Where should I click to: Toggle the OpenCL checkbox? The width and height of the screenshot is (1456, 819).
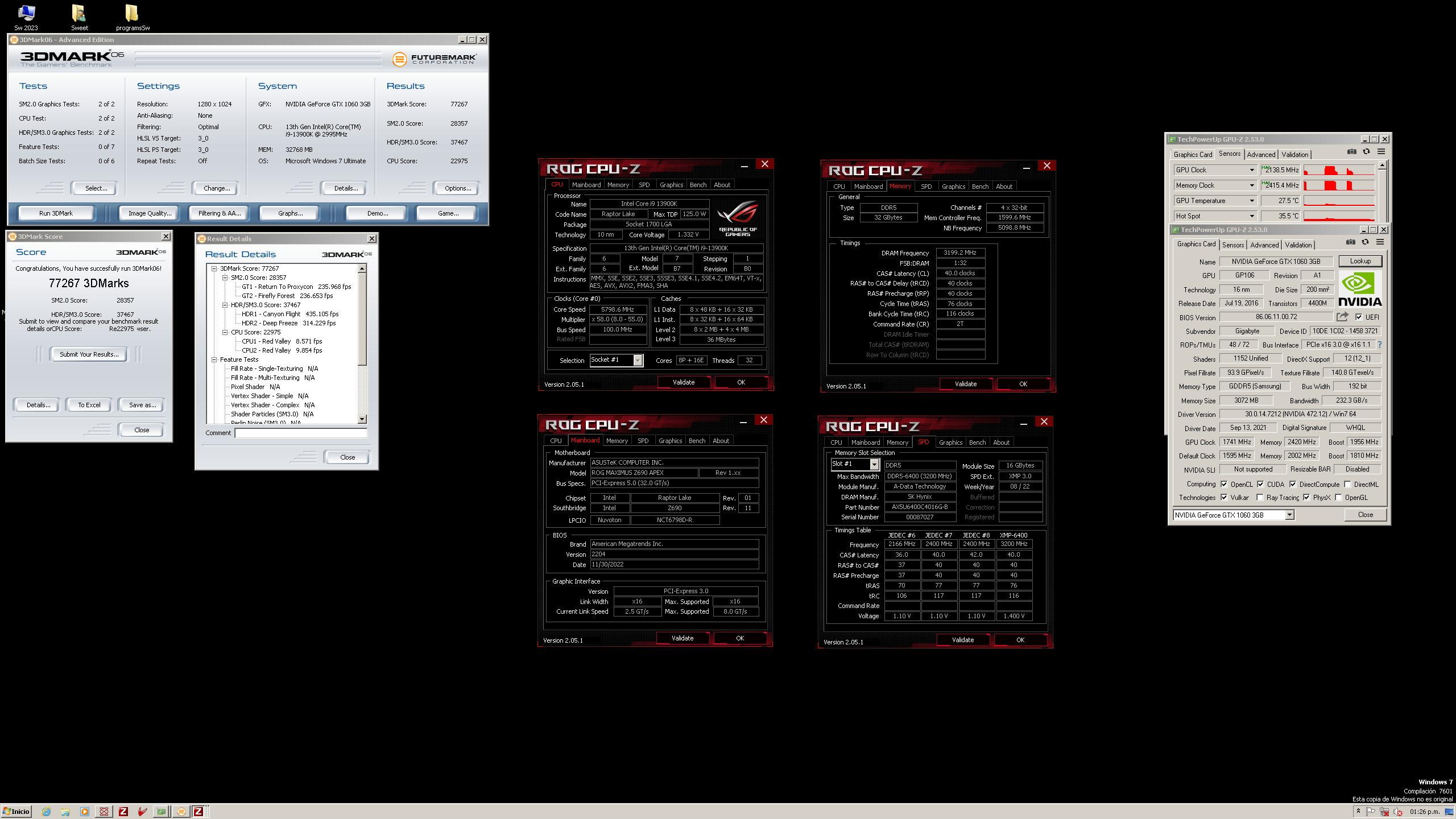1224,485
